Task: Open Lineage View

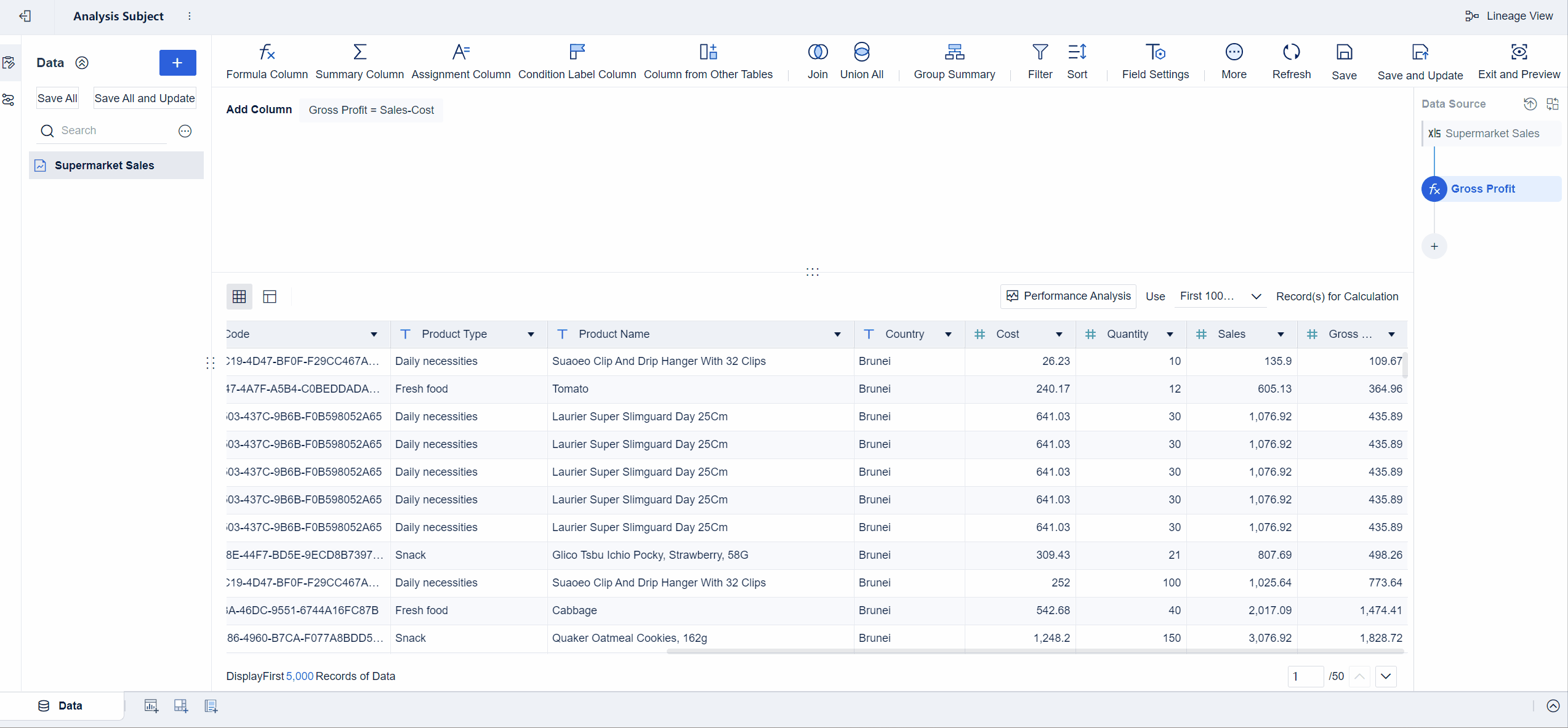Action: coord(1509,16)
